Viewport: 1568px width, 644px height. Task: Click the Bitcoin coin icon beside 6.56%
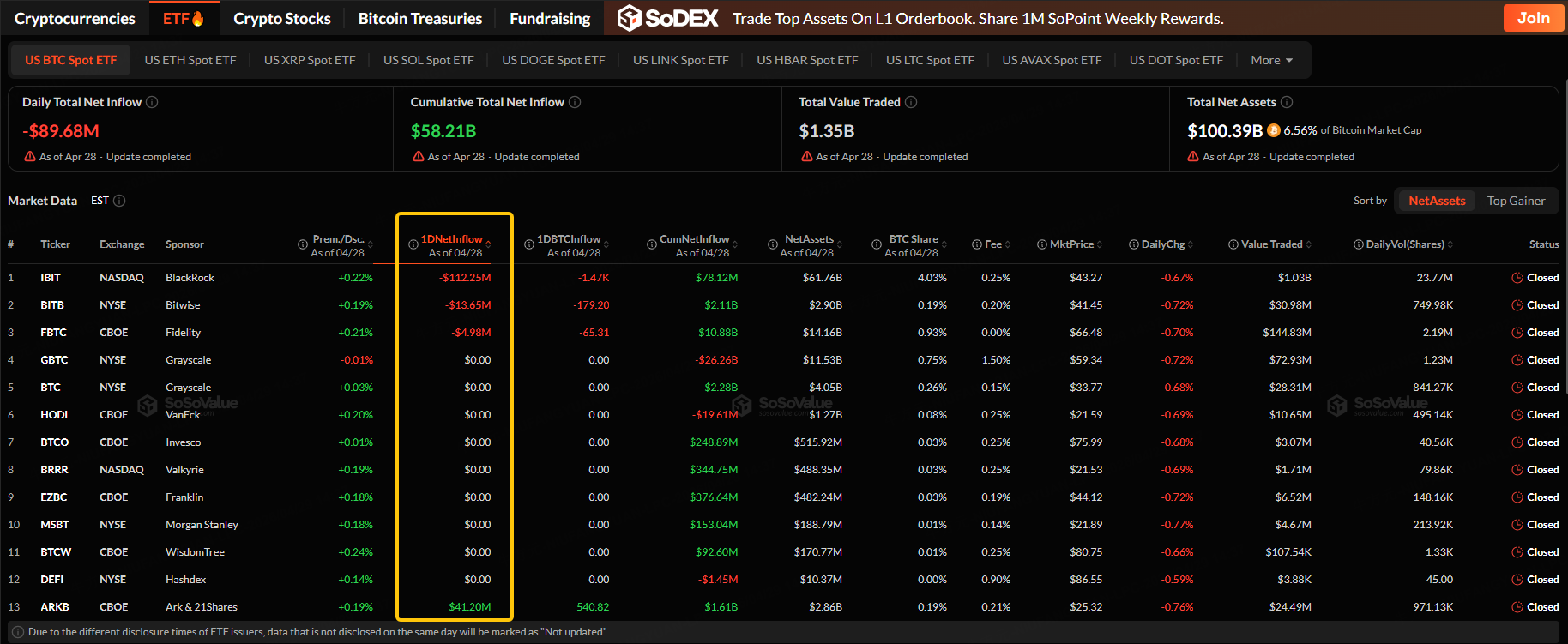(x=1274, y=130)
